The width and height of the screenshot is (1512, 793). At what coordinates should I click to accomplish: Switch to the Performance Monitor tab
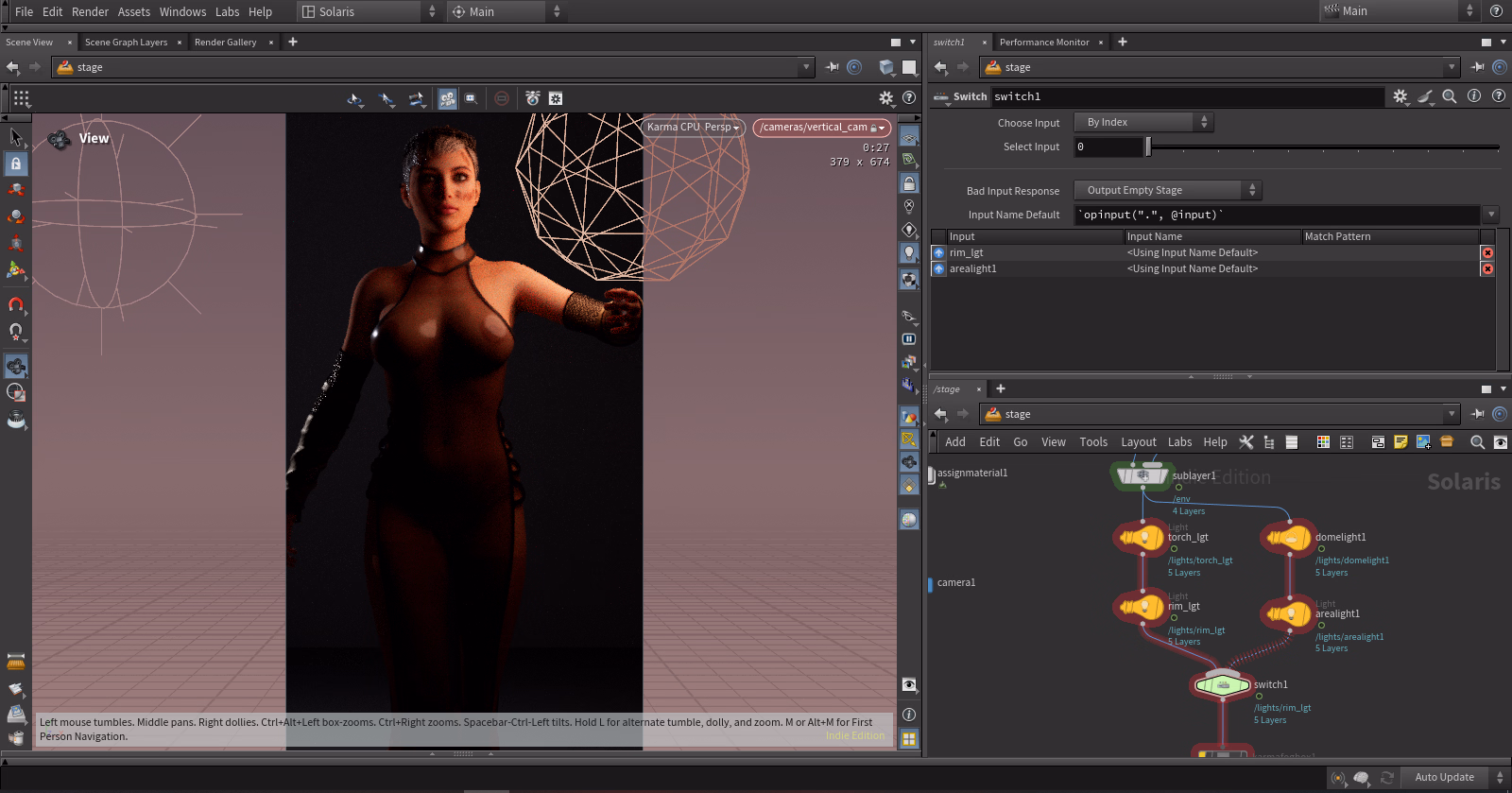click(1044, 43)
